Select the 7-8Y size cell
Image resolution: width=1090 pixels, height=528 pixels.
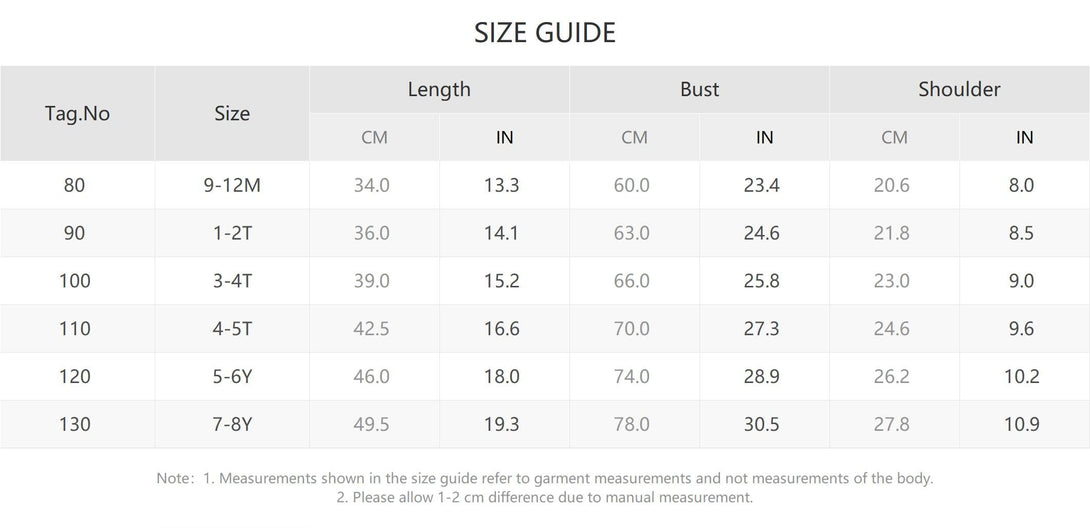(232, 425)
